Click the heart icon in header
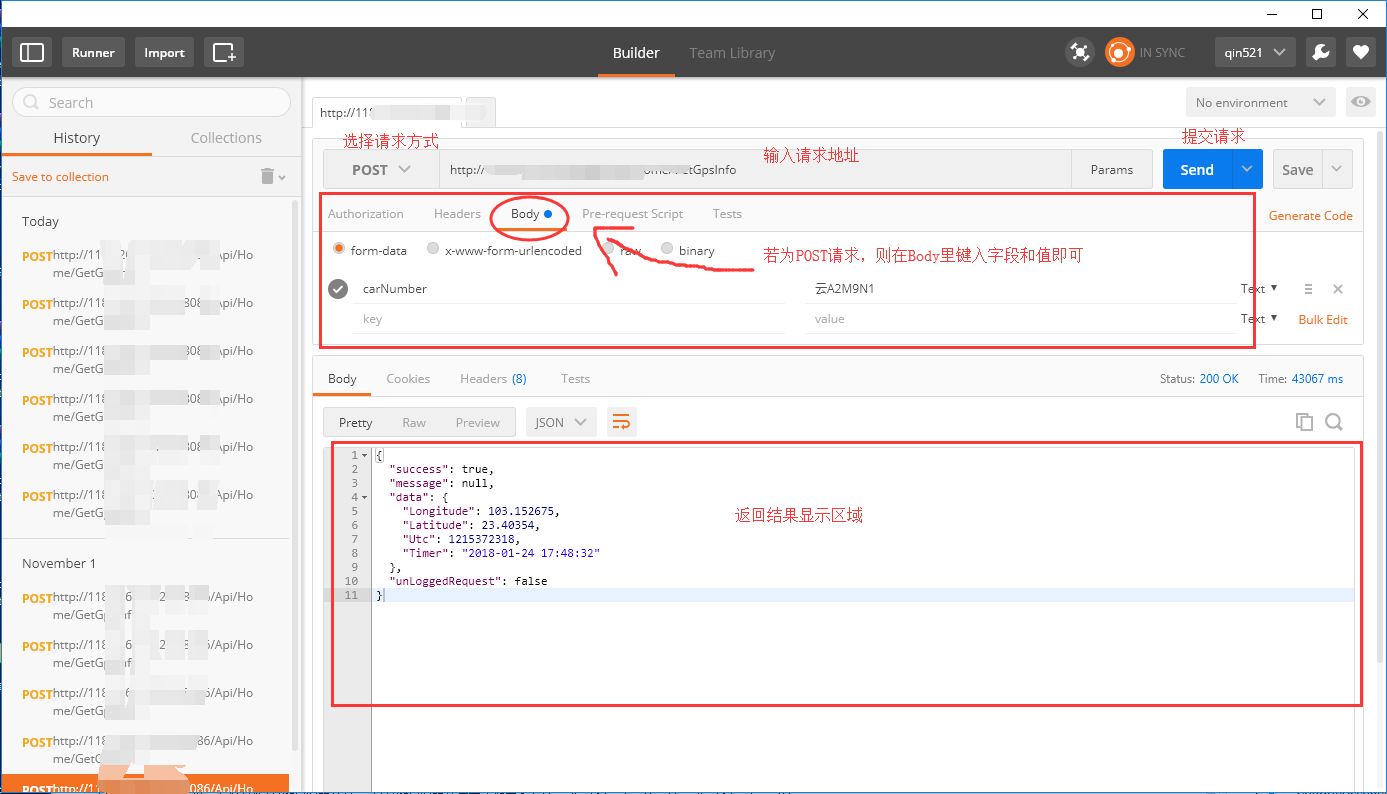Screen dimensions: 1387x794 [x=1360, y=53]
